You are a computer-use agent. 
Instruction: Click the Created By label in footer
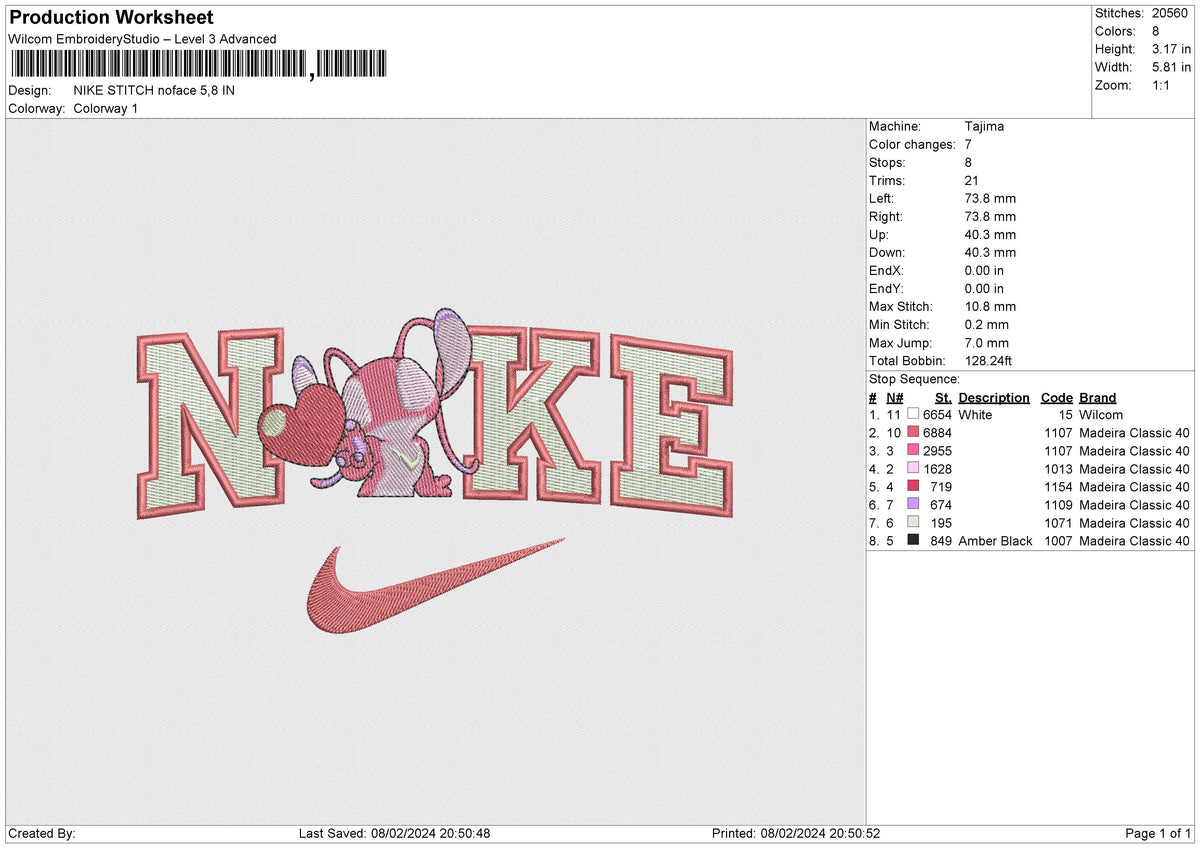coord(41,833)
